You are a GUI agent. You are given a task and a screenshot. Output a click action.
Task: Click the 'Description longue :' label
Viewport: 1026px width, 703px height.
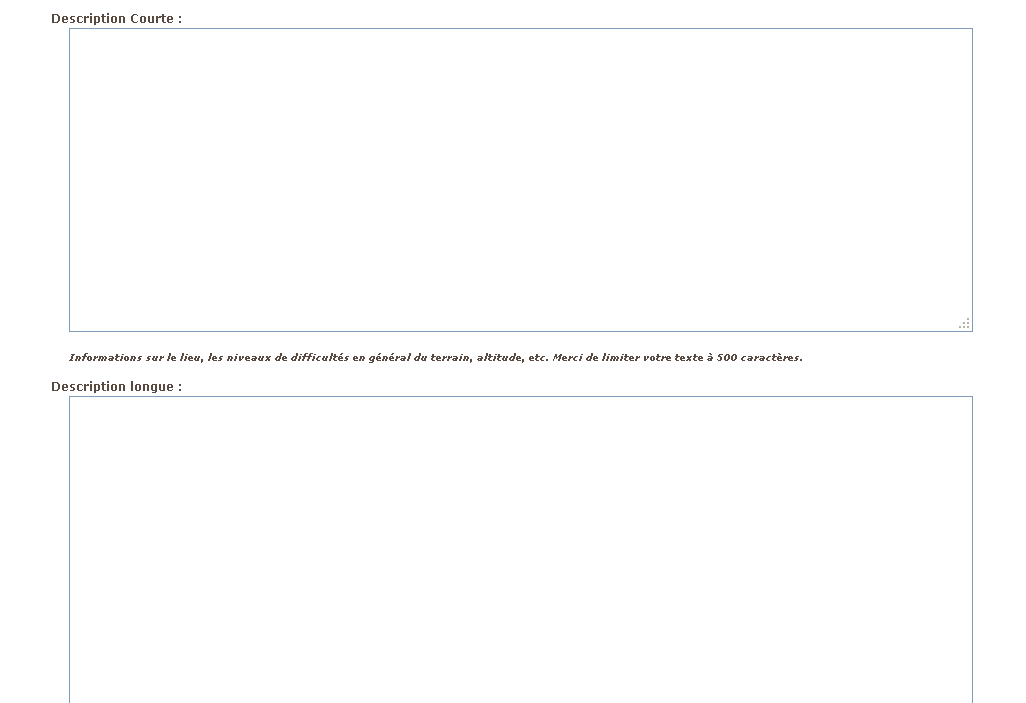click(116, 386)
